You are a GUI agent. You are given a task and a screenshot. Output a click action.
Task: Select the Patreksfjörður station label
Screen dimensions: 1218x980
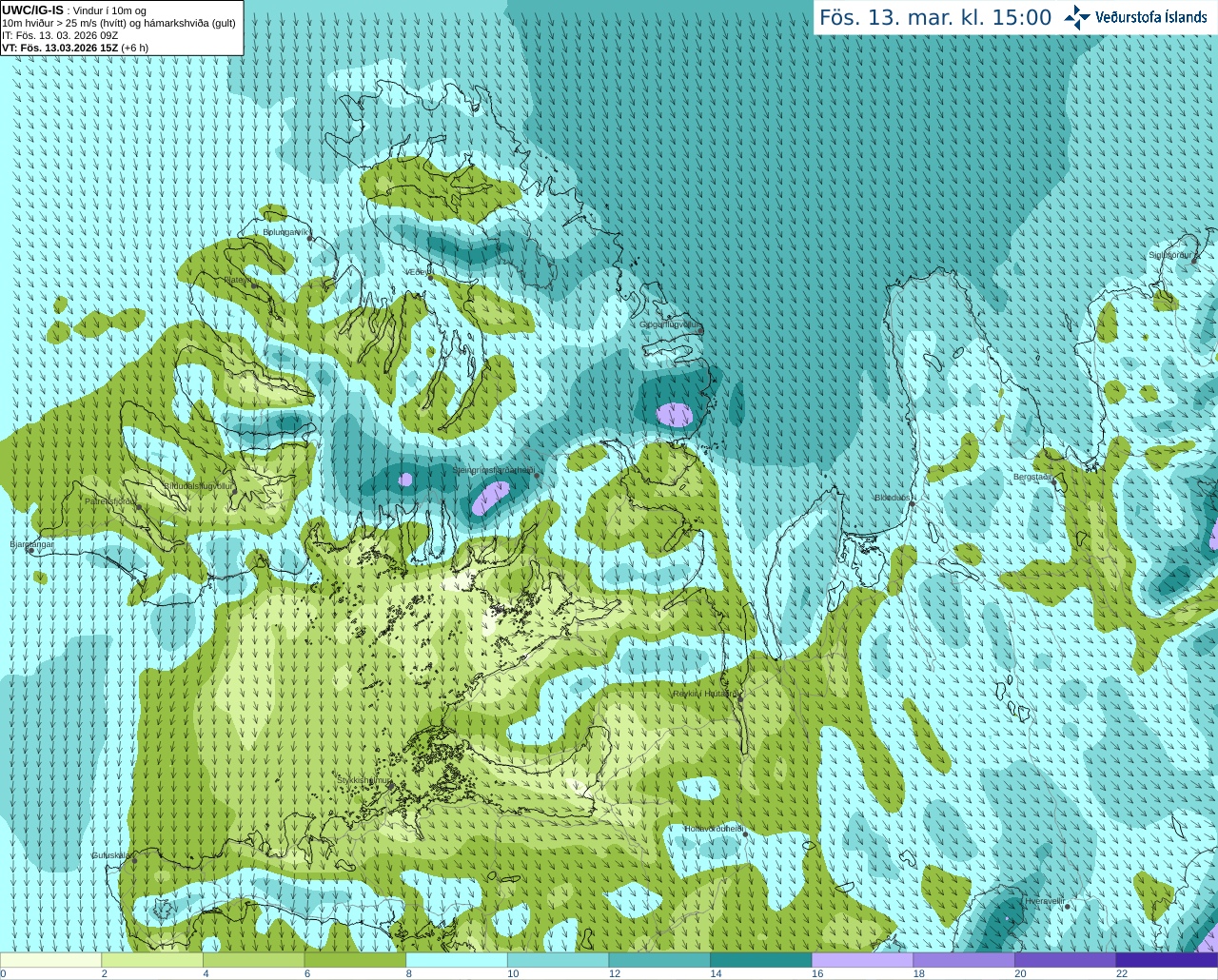pos(110,501)
